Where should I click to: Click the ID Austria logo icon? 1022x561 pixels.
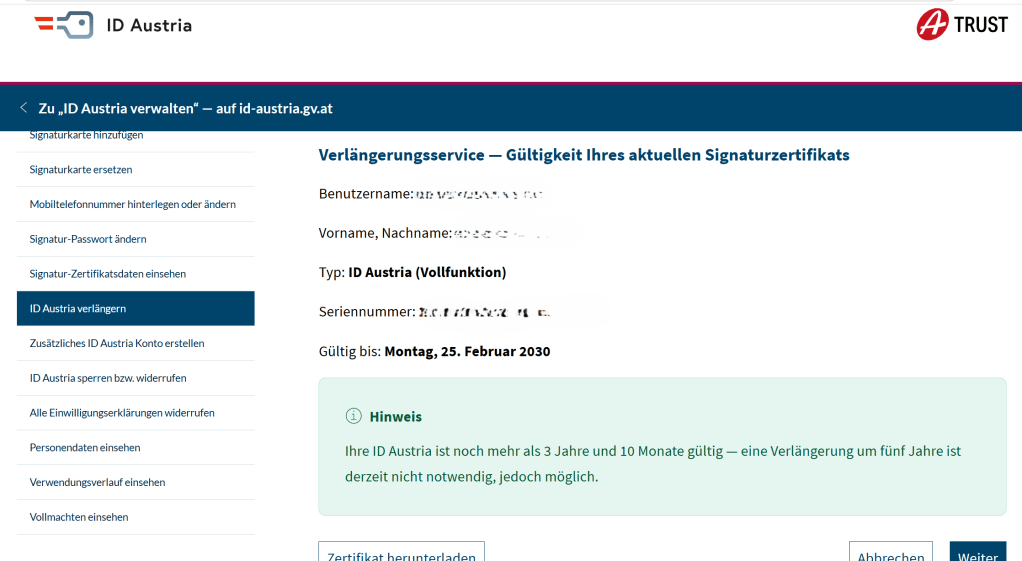pyautogui.click(x=64, y=25)
